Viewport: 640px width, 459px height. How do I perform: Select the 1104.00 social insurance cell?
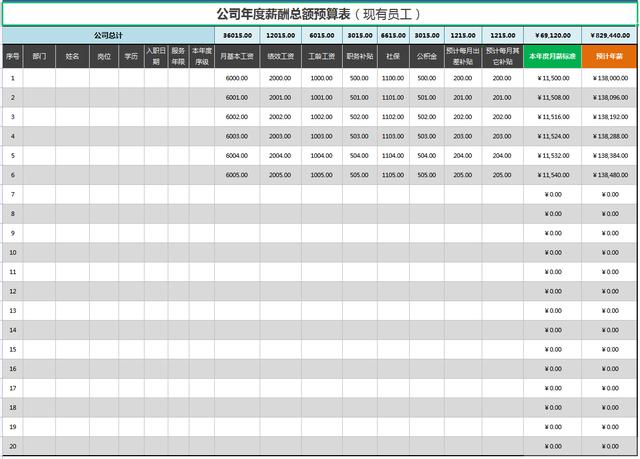click(393, 155)
